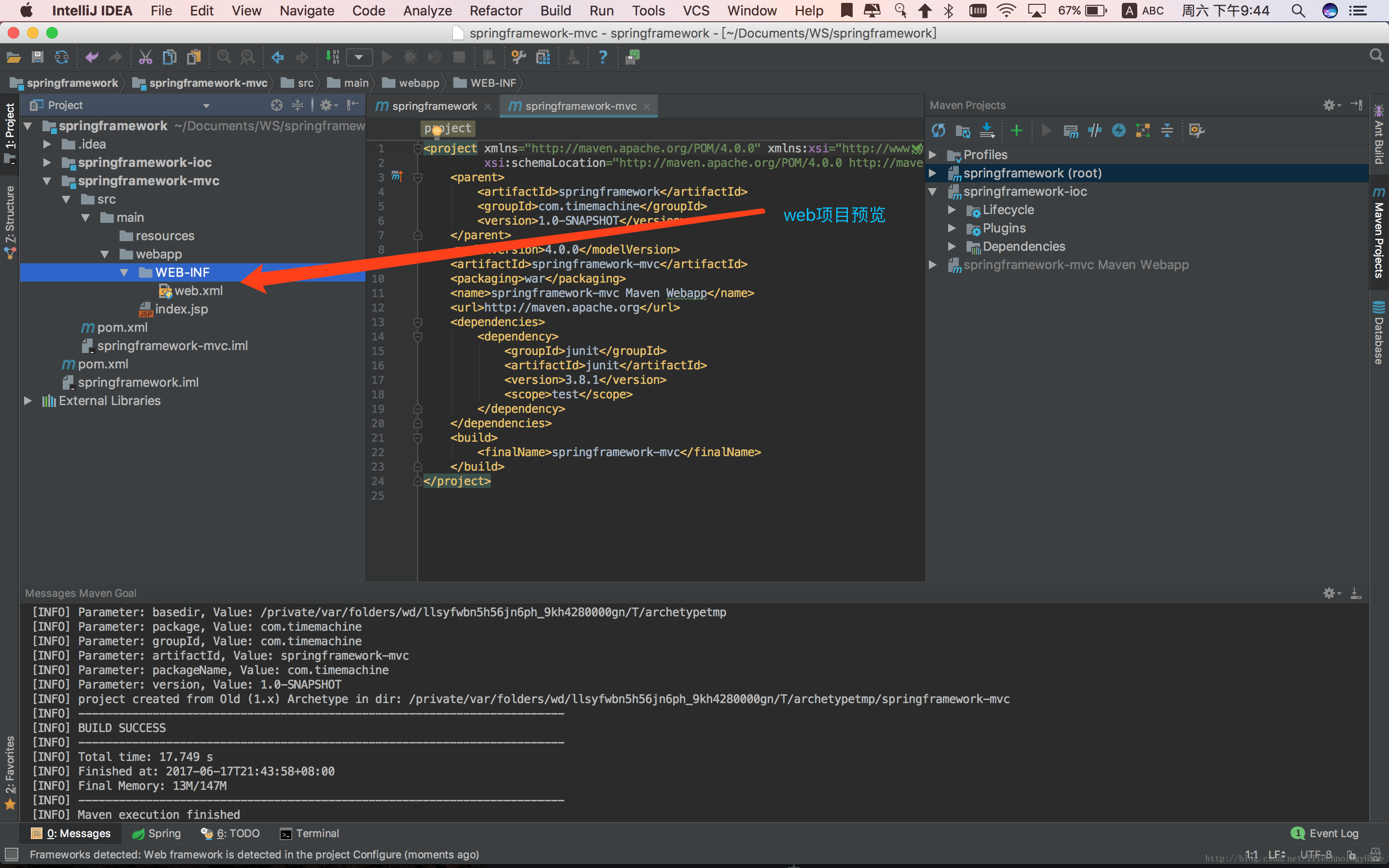Click the Make Project build icon
Viewport: 1389px width, 868px height.
point(332,57)
